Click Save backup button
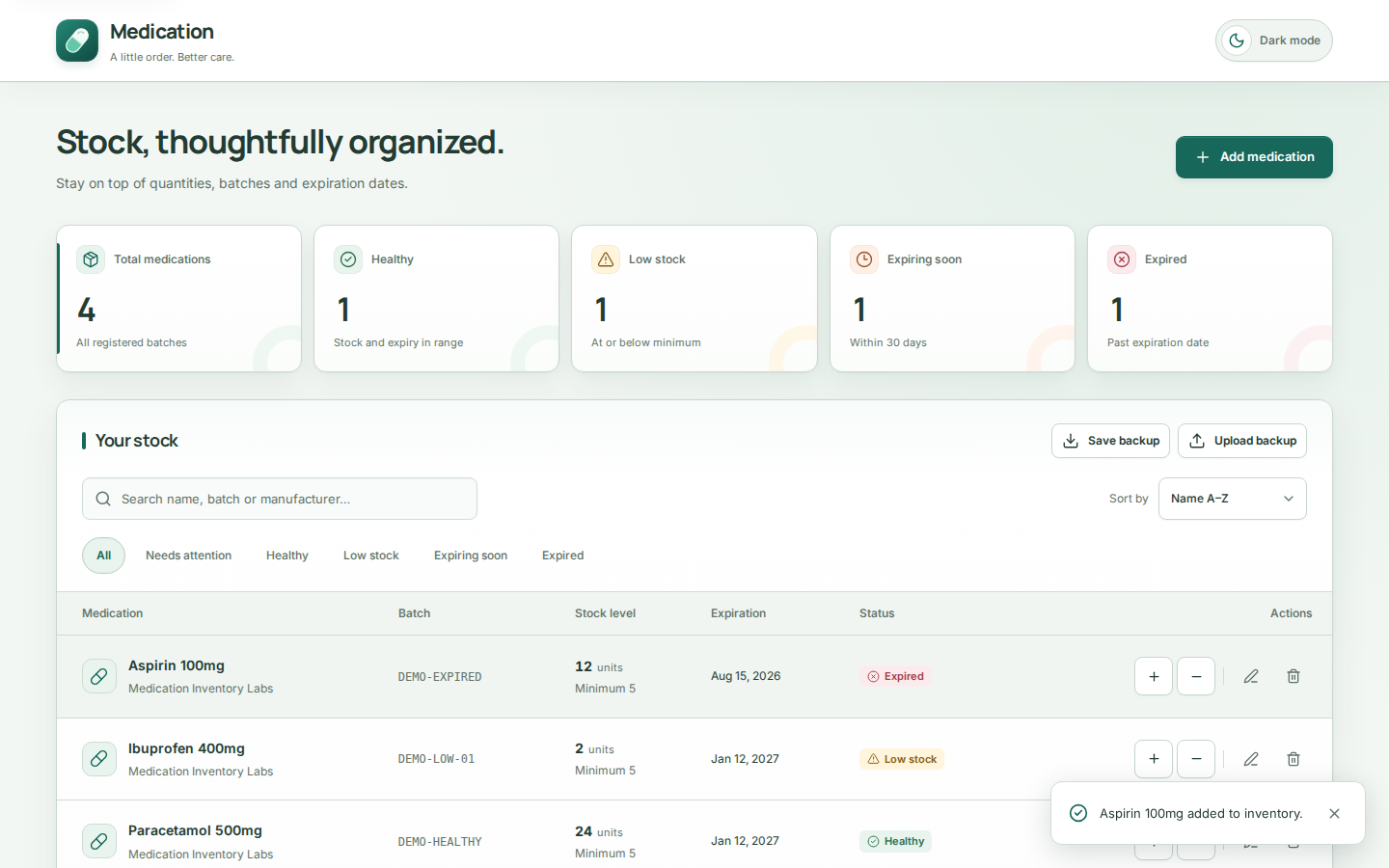The image size is (1389, 868). (x=1110, y=441)
